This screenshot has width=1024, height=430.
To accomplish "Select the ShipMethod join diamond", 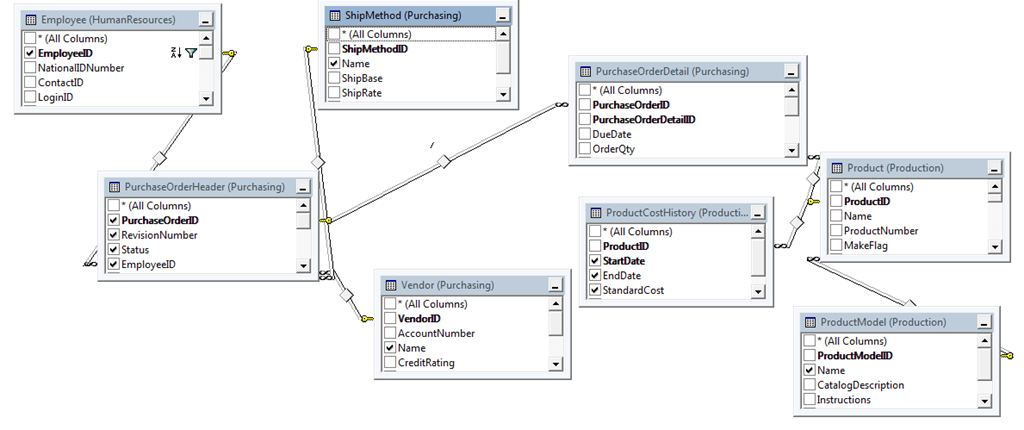I will click(x=318, y=161).
